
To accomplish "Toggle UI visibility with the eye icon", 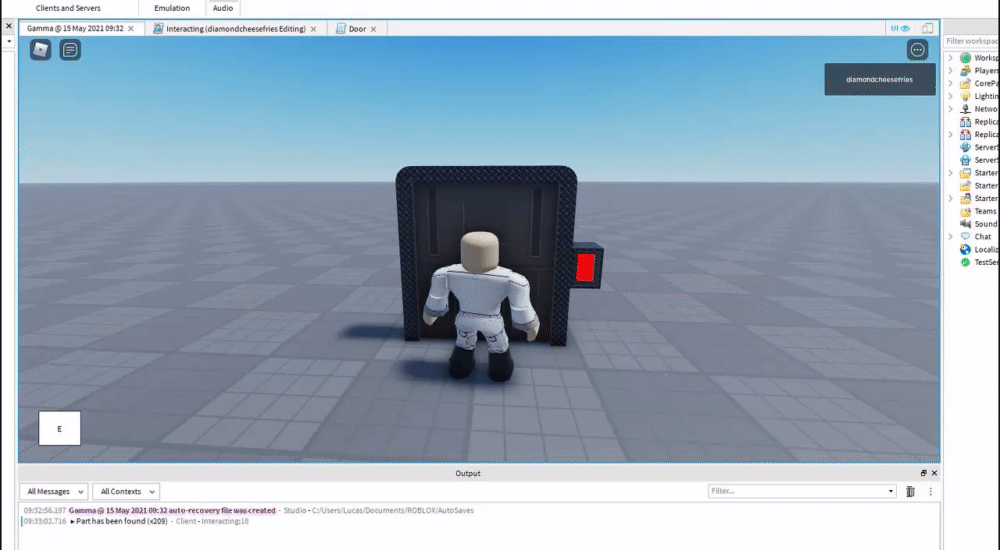I will (901, 29).
